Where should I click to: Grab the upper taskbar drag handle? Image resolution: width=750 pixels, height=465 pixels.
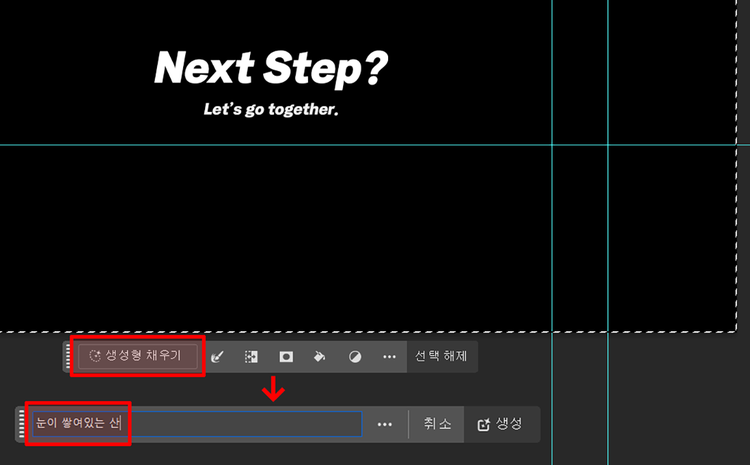pos(68,356)
